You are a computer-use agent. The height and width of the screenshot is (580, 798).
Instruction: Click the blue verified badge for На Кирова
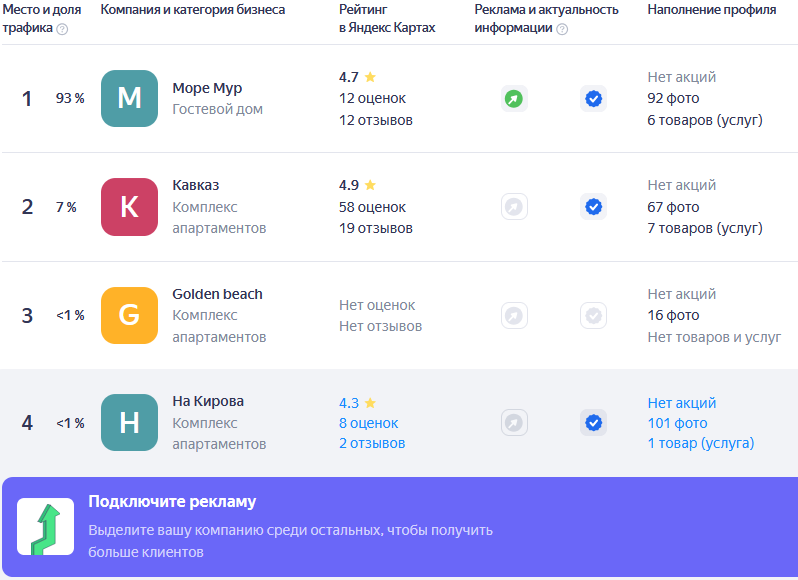pyautogui.click(x=593, y=423)
